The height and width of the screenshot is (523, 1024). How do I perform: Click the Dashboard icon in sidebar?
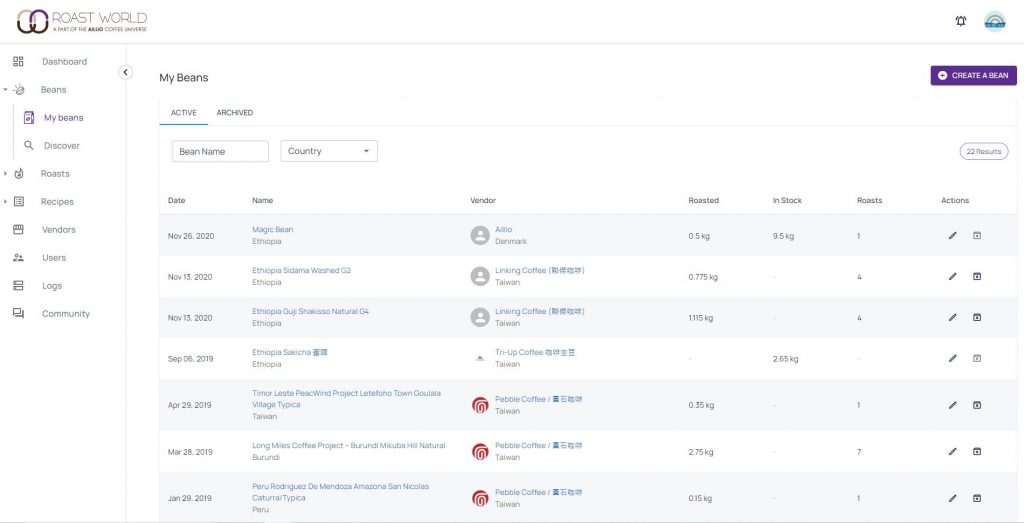(x=18, y=62)
